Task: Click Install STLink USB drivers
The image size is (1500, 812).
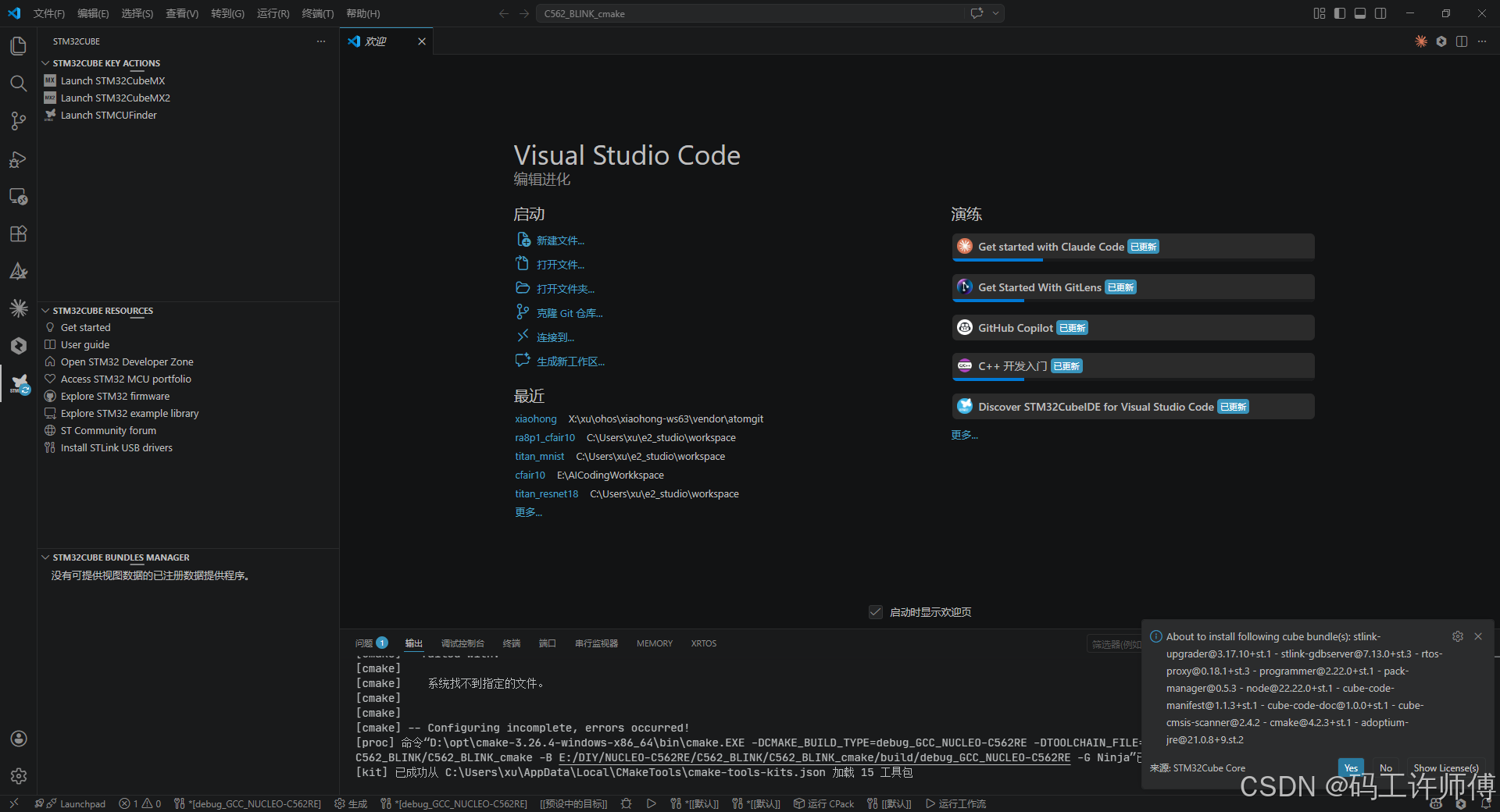Action: point(116,447)
